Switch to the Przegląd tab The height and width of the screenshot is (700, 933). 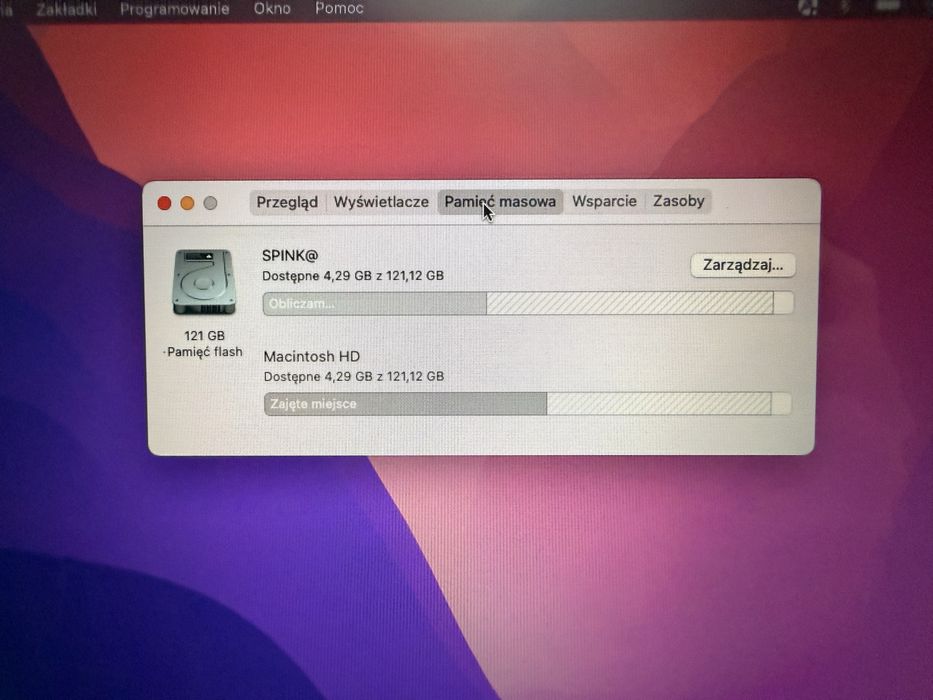pyautogui.click(x=287, y=202)
